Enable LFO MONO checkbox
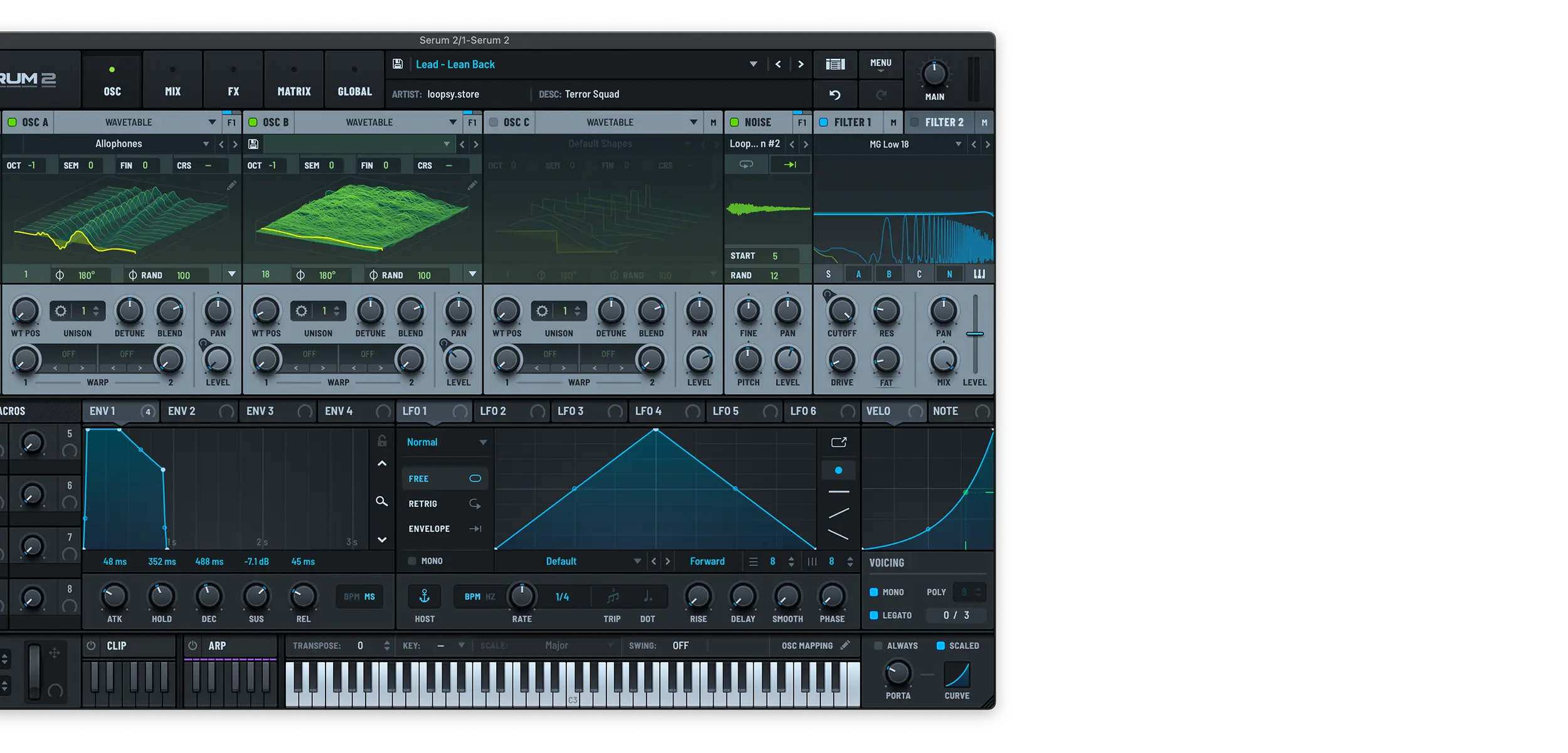The width and height of the screenshot is (1568, 753). tap(412, 561)
